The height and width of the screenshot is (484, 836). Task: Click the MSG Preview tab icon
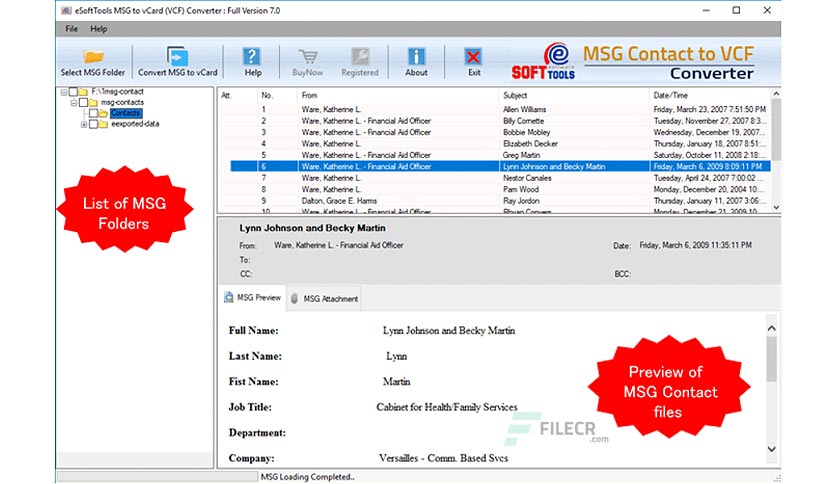click(229, 297)
